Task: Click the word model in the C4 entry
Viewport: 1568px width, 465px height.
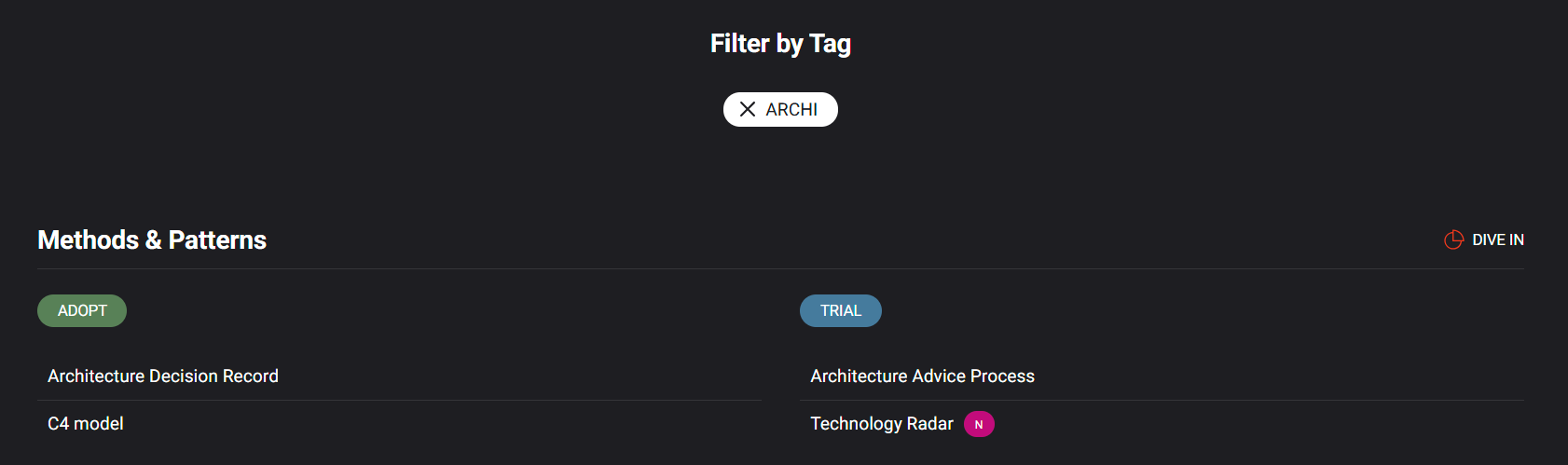Action: [98, 424]
